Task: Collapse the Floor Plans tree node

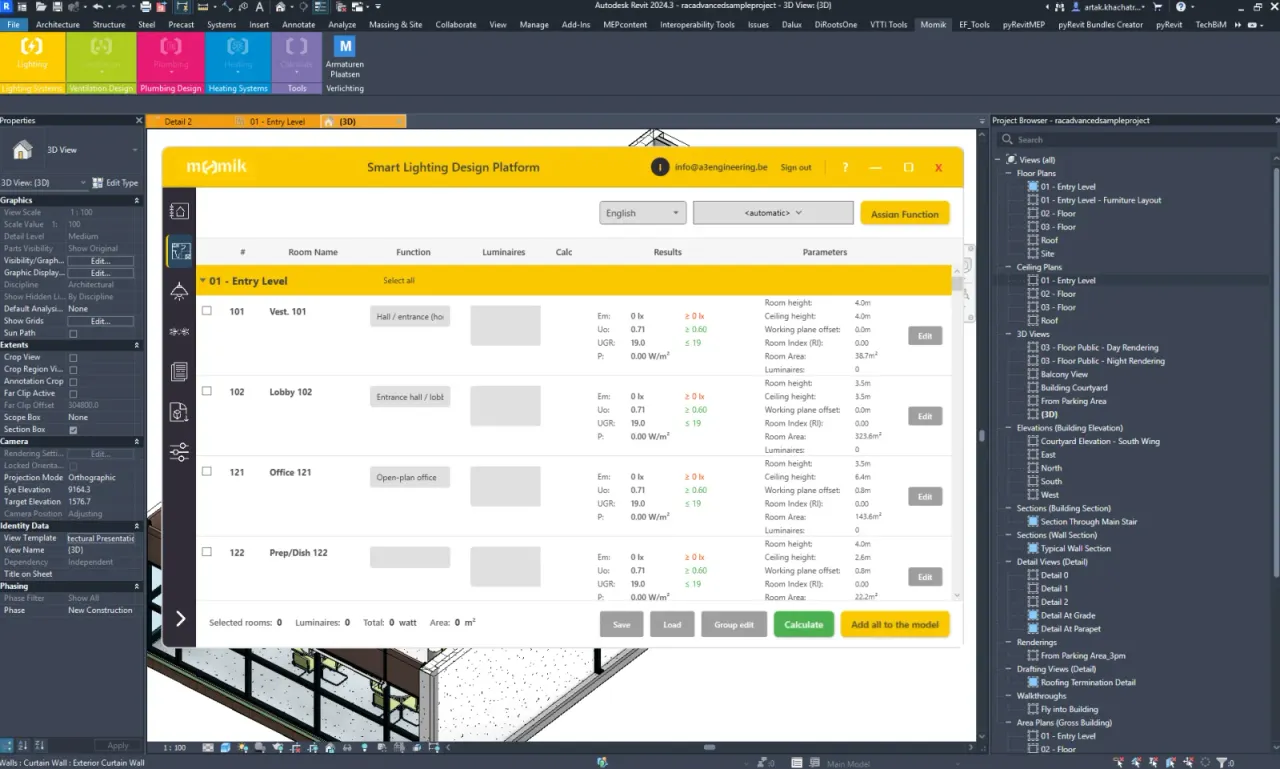Action: (1009, 173)
